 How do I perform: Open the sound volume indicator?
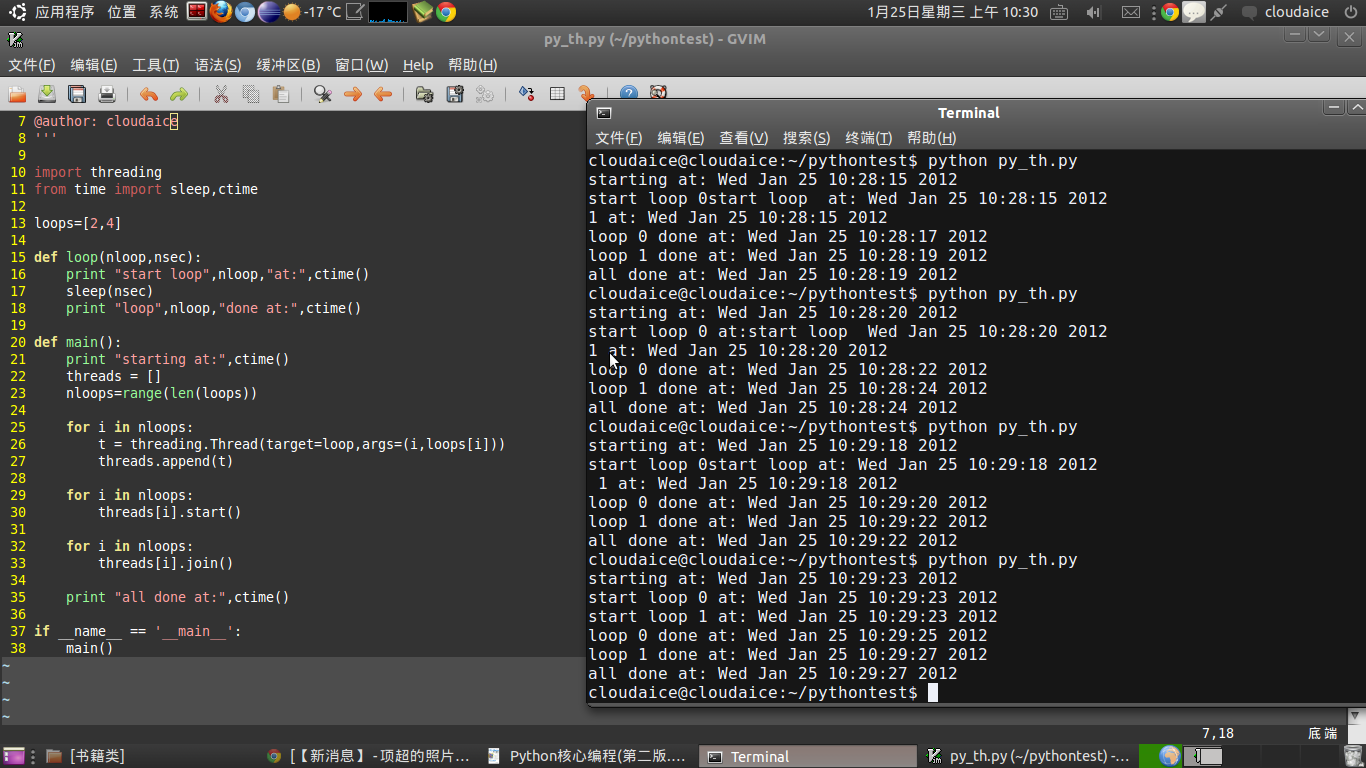click(1093, 12)
